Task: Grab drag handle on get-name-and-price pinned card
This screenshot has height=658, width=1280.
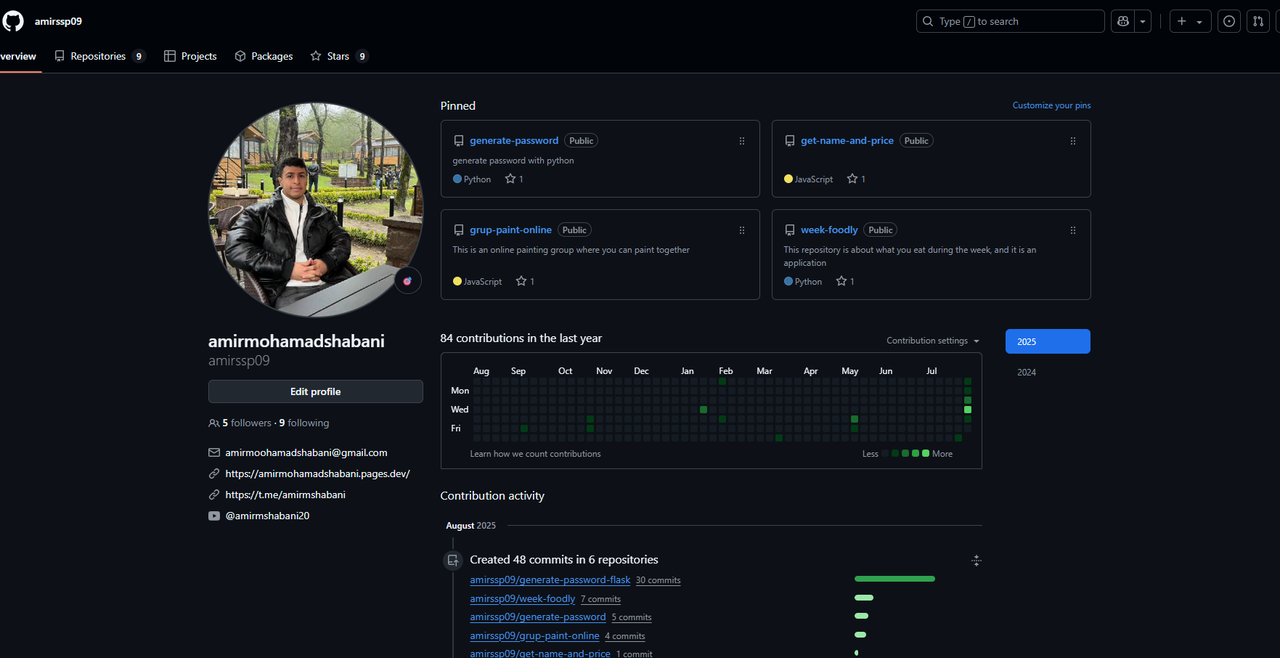Action: (x=1073, y=141)
